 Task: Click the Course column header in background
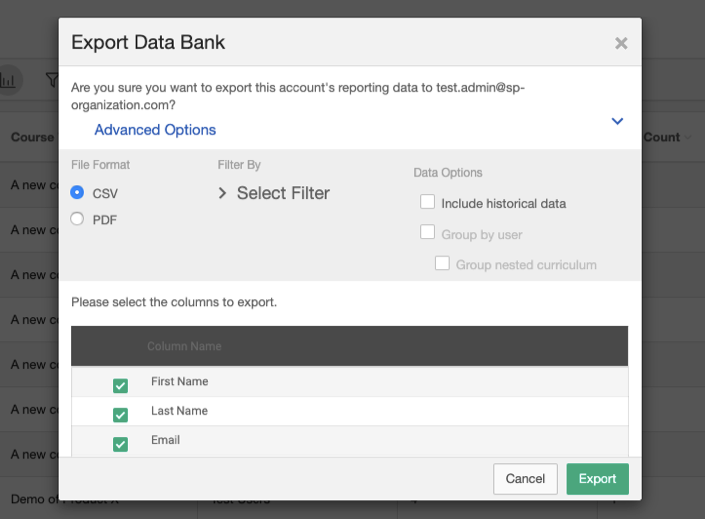coord(32,137)
